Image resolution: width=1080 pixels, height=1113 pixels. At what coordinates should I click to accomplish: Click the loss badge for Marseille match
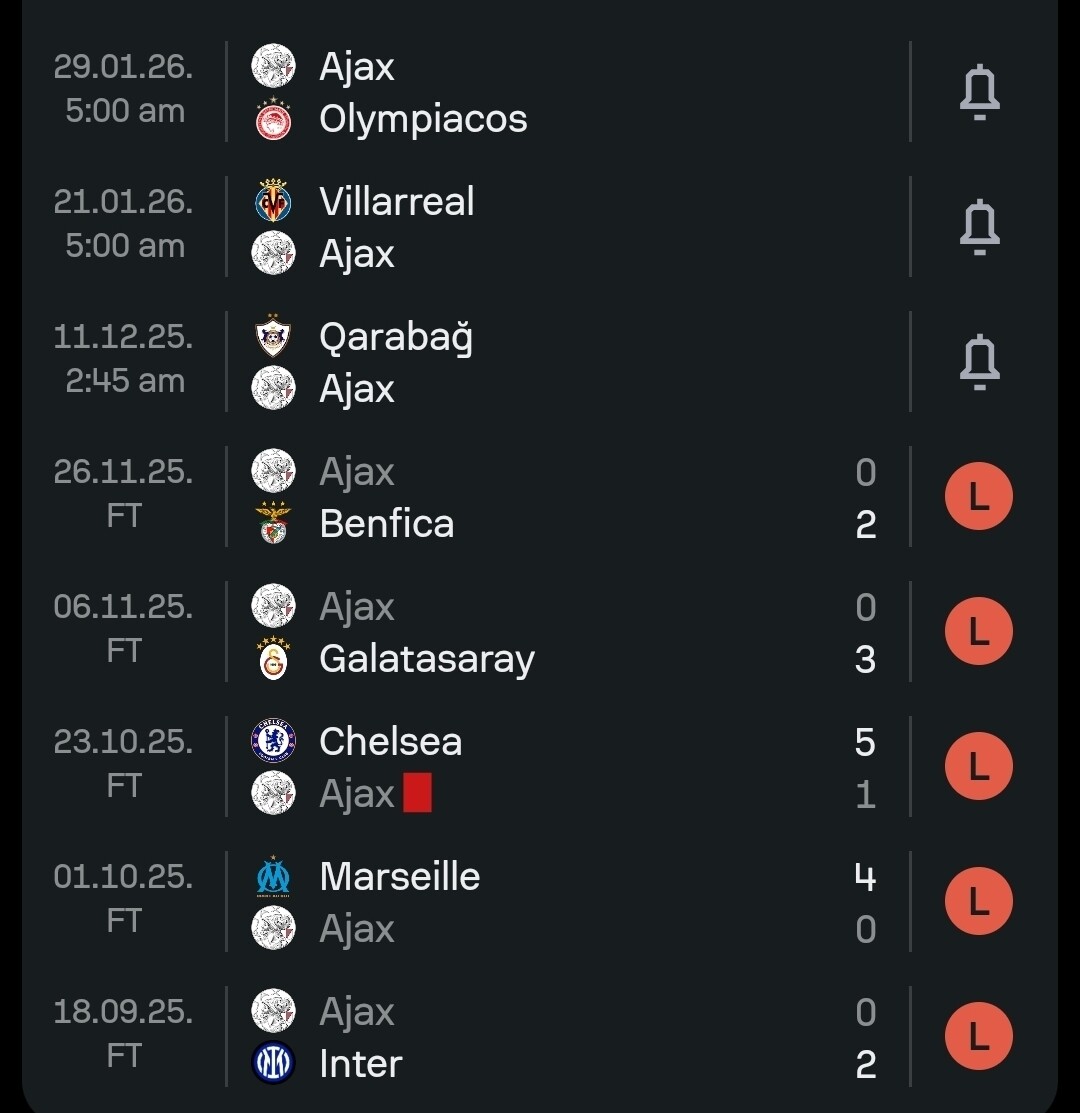coord(979,902)
